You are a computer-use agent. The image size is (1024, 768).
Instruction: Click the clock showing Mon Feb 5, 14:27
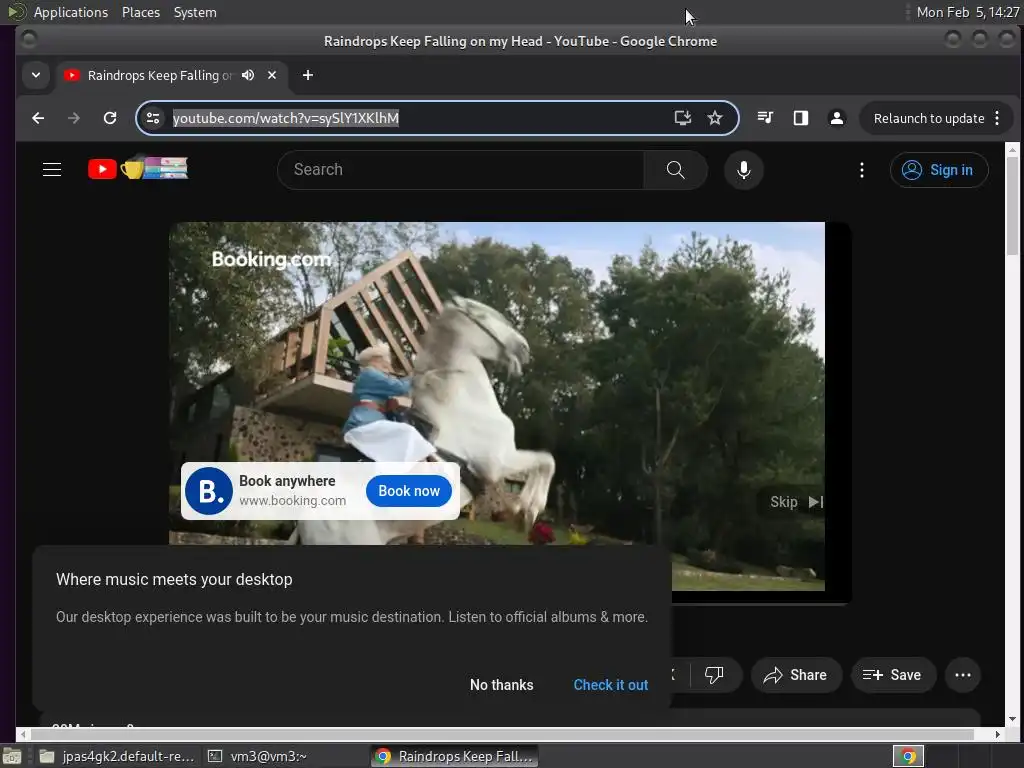967,12
